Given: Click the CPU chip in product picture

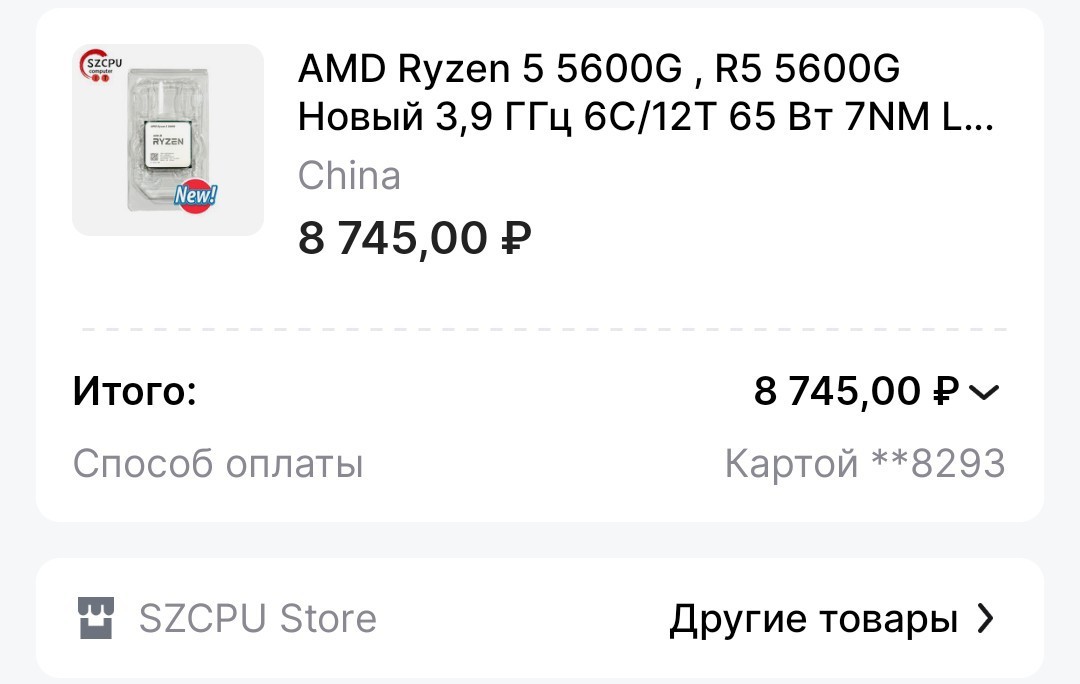Looking at the screenshot, I should (x=168, y=145).
